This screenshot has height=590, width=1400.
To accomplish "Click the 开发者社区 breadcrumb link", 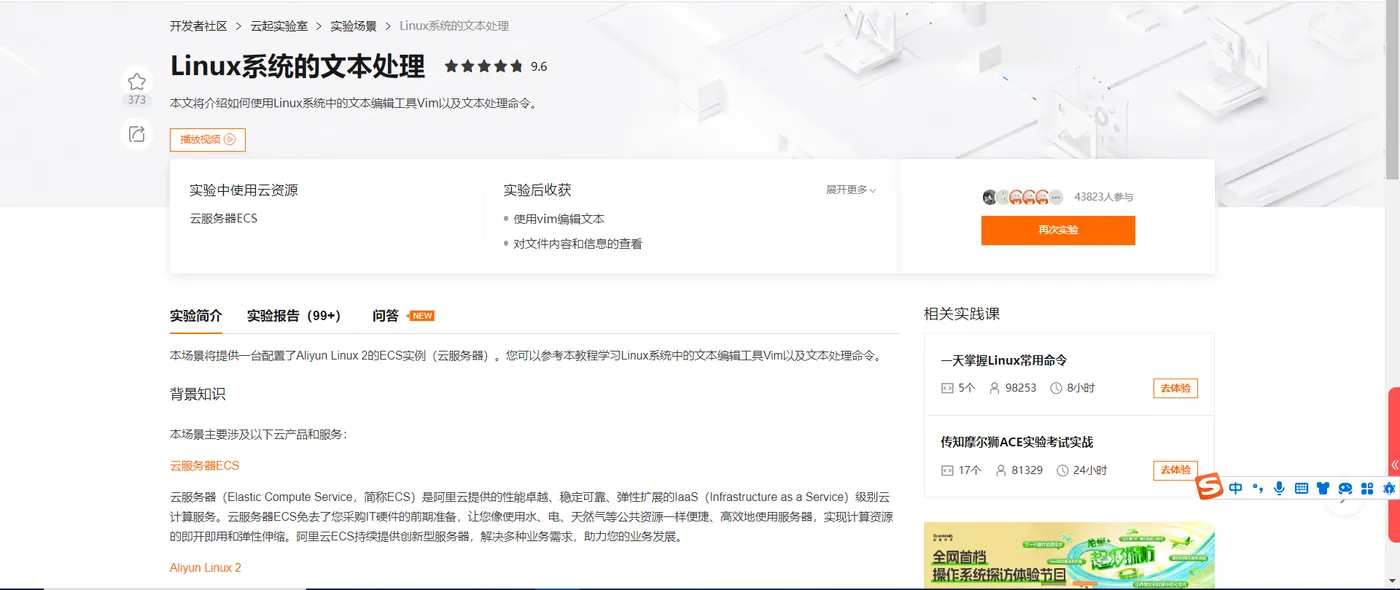I will click(198, 26).
